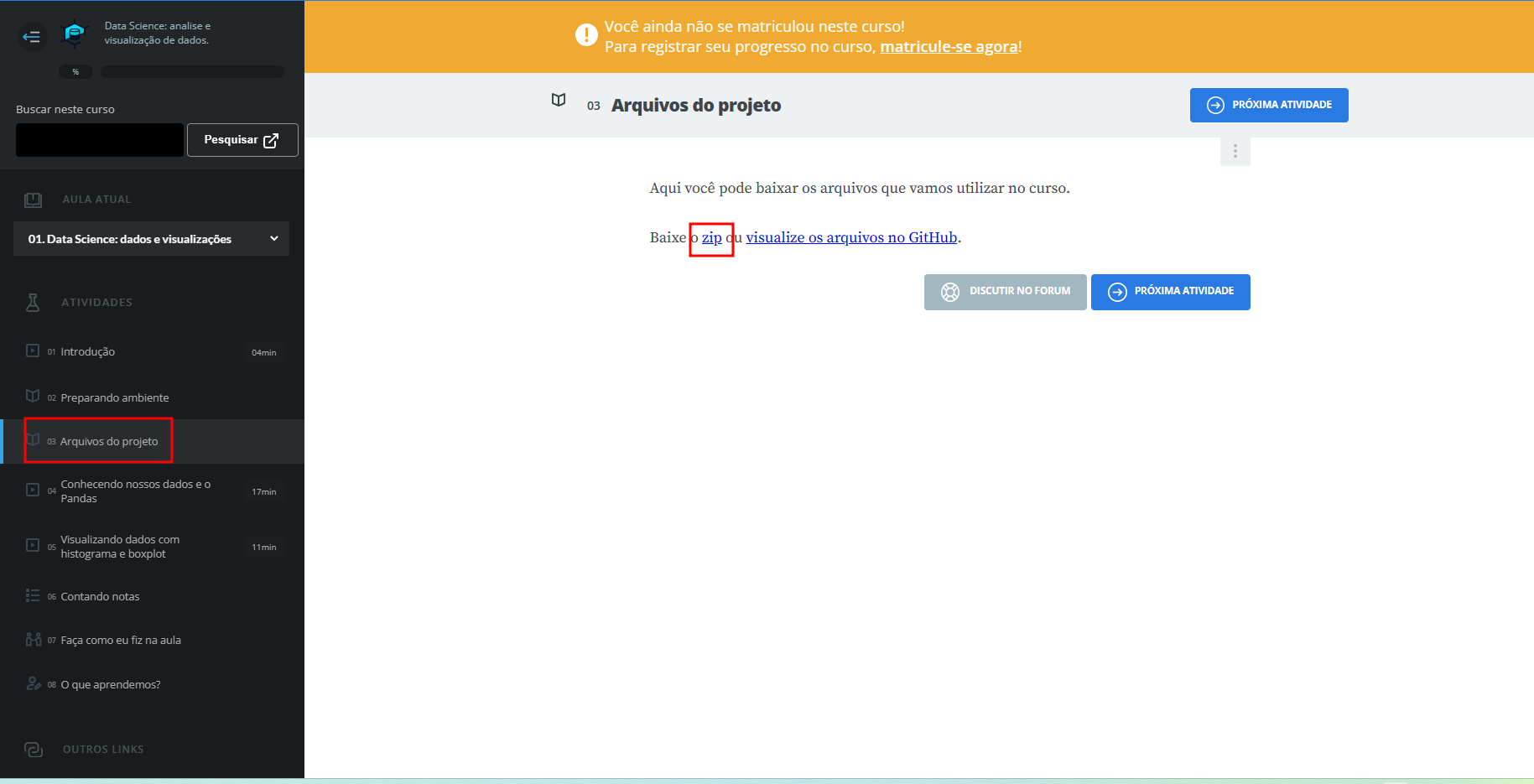Click the video icon beside Conhecendo nossos dados

click(x=33, y=490)
